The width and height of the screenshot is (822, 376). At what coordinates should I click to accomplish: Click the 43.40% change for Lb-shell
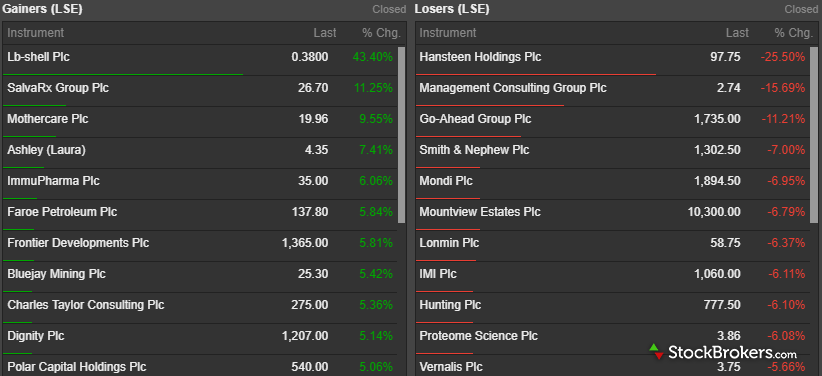pyautogui.click(x=373, y=57)
